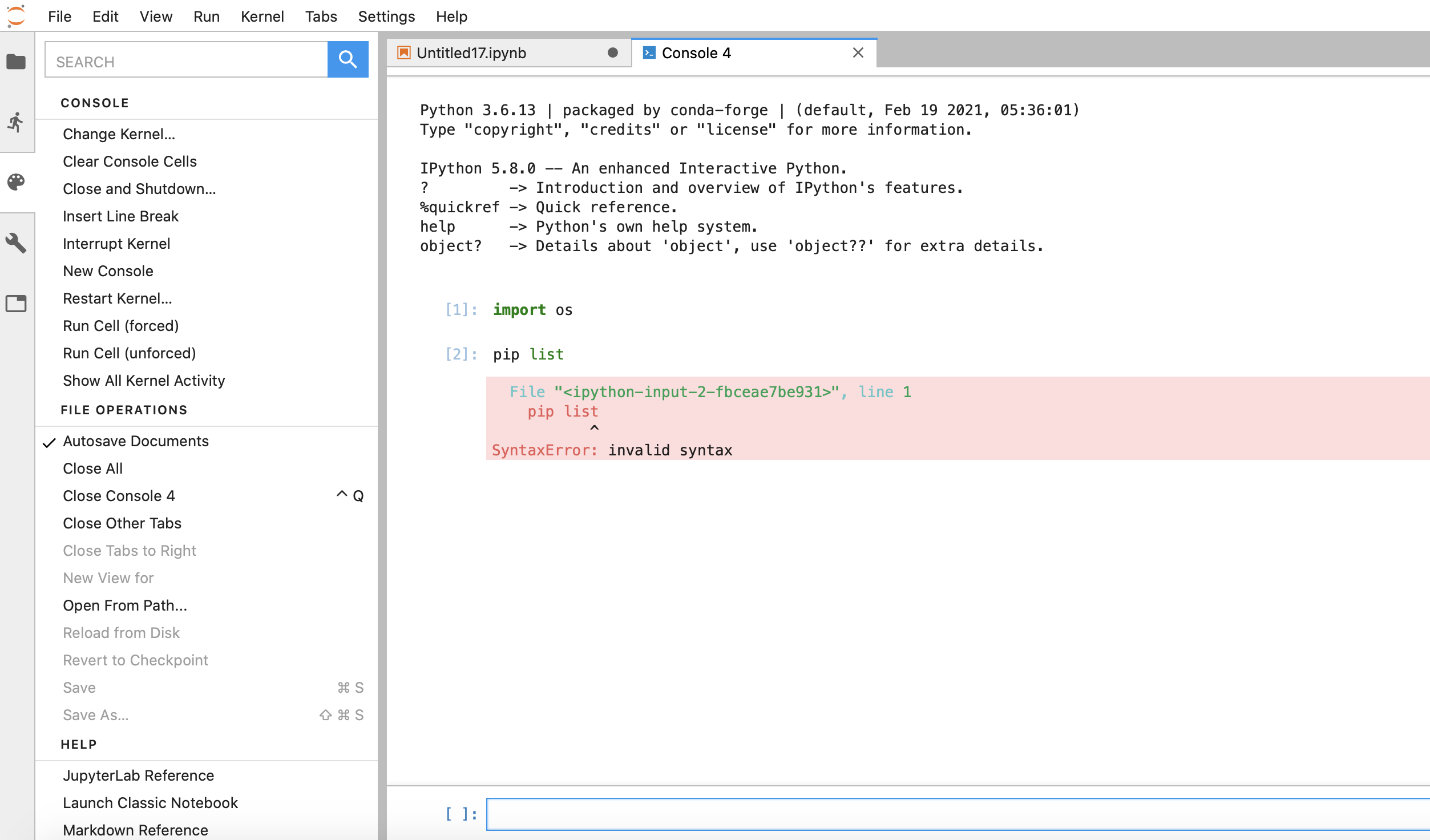Open the tools panel with the wrench icon
Screen dimensions: 1430x840
[x=17, y=243]
